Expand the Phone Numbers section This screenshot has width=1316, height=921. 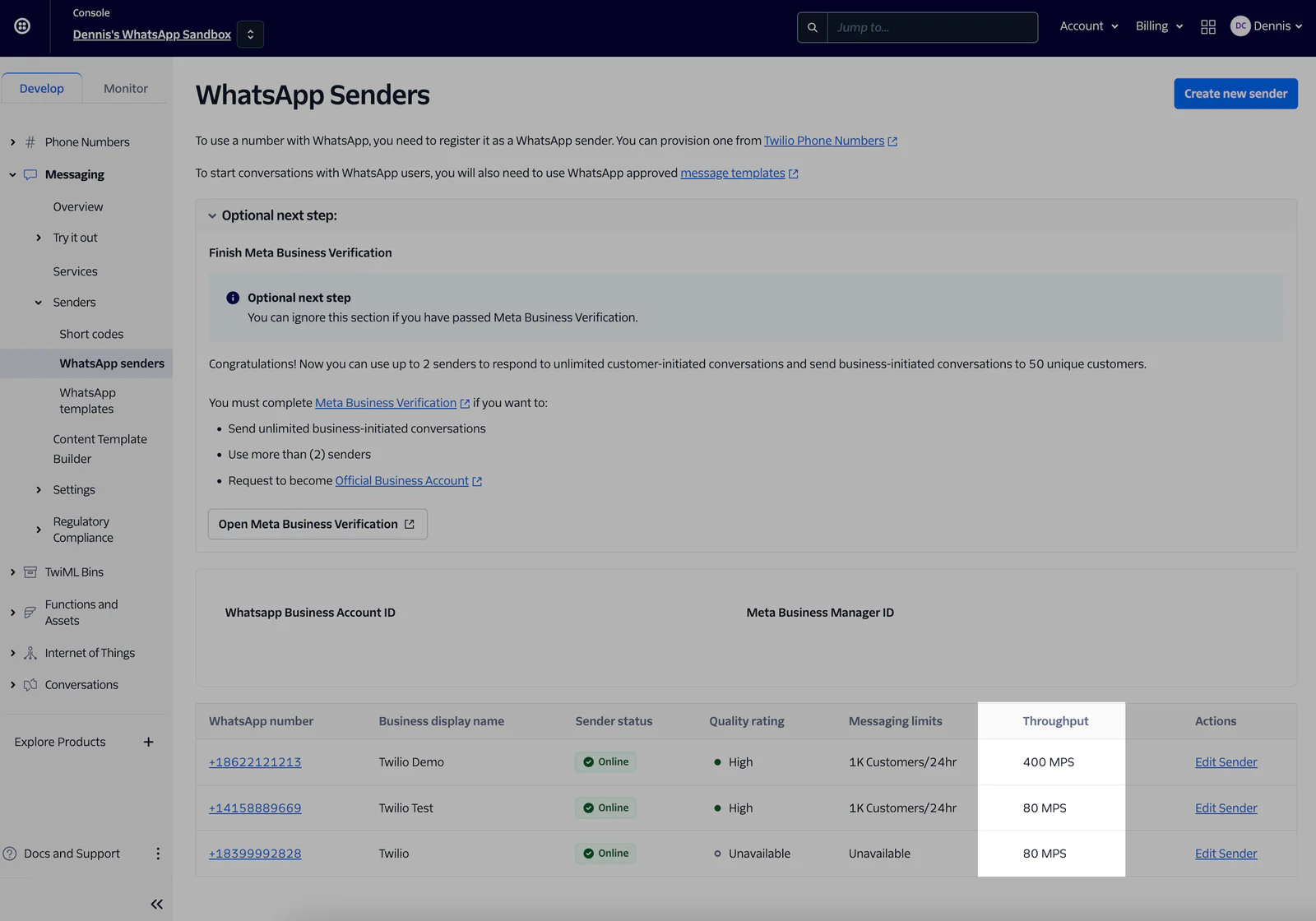12,142
